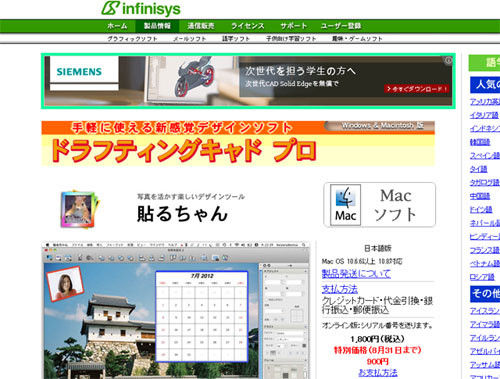Click the 今すぐダウンロード button in the ad
The image size is (500, 379).
click(x=417, y=89)
